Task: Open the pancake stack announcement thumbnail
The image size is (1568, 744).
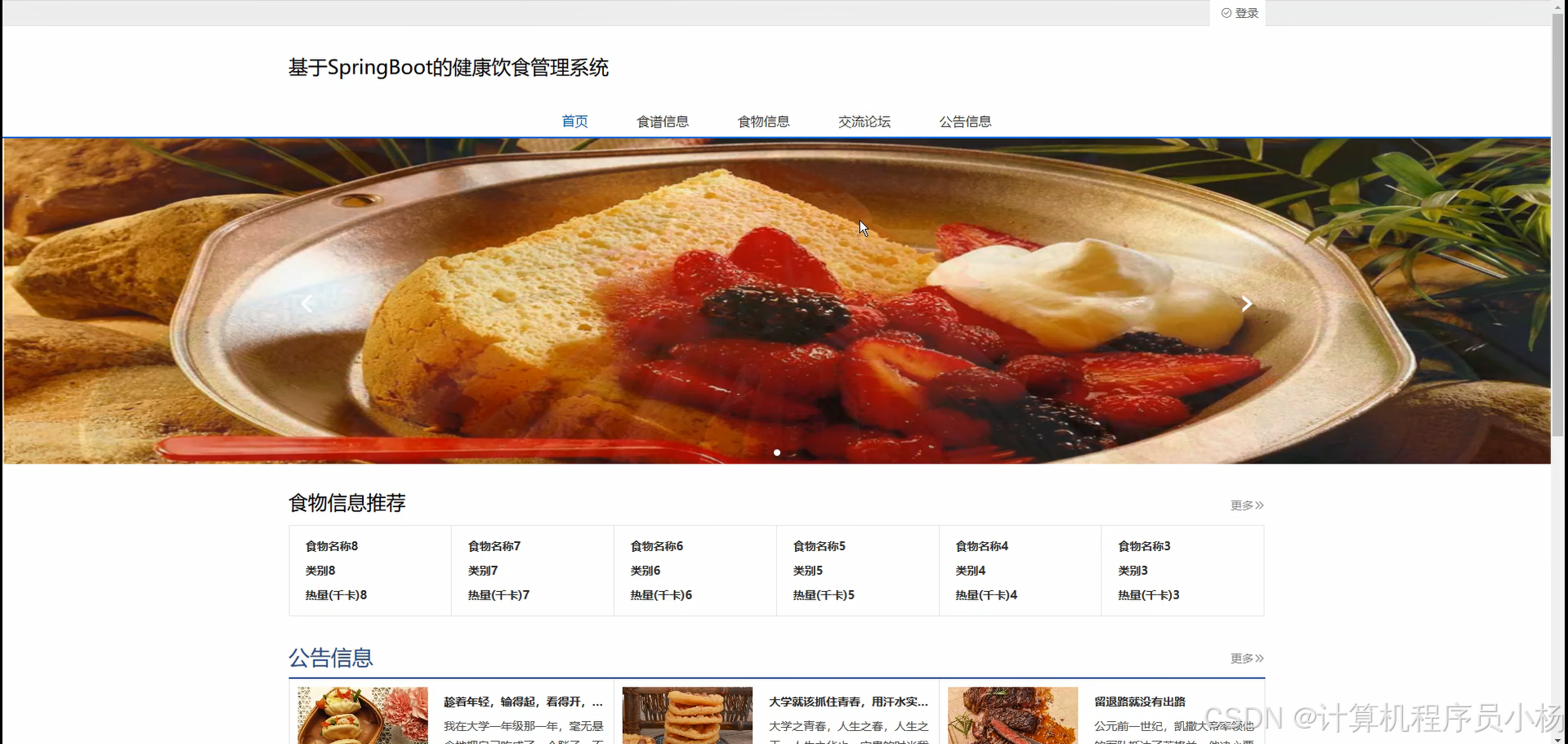Action: pyautogui.click(x=687, y=715)
